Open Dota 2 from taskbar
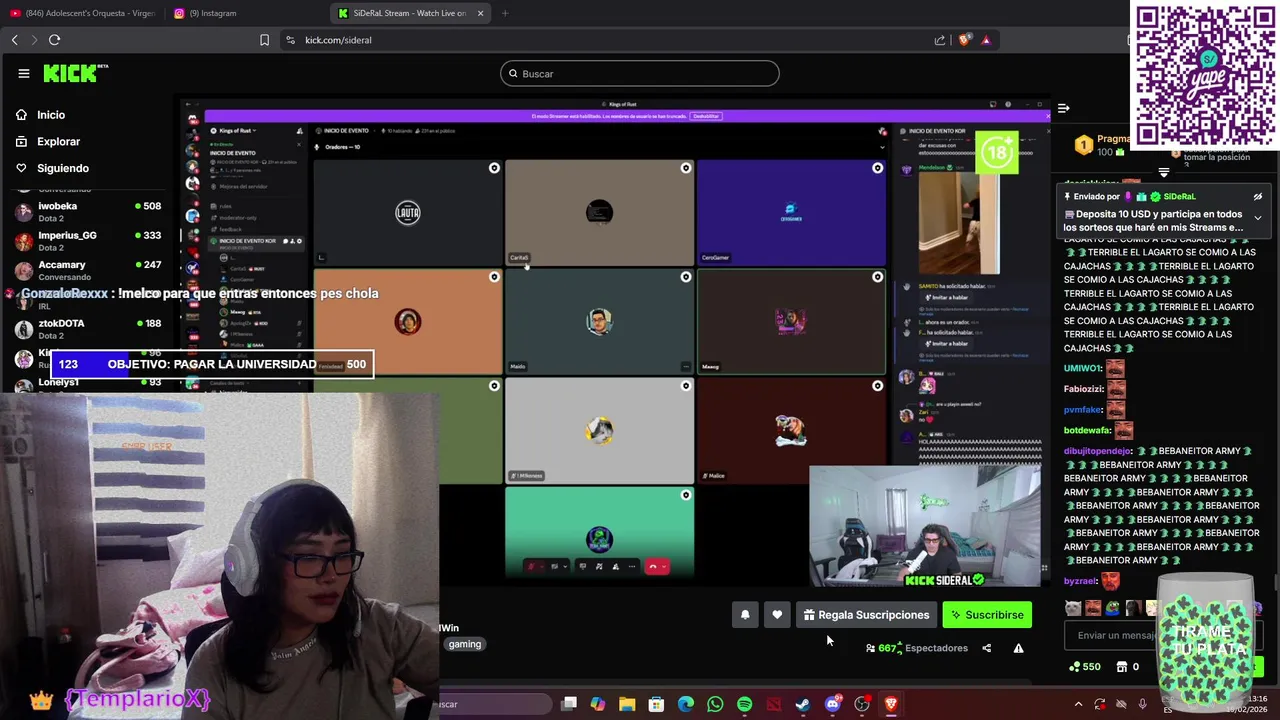1280x720 pixels. point(774,704)
